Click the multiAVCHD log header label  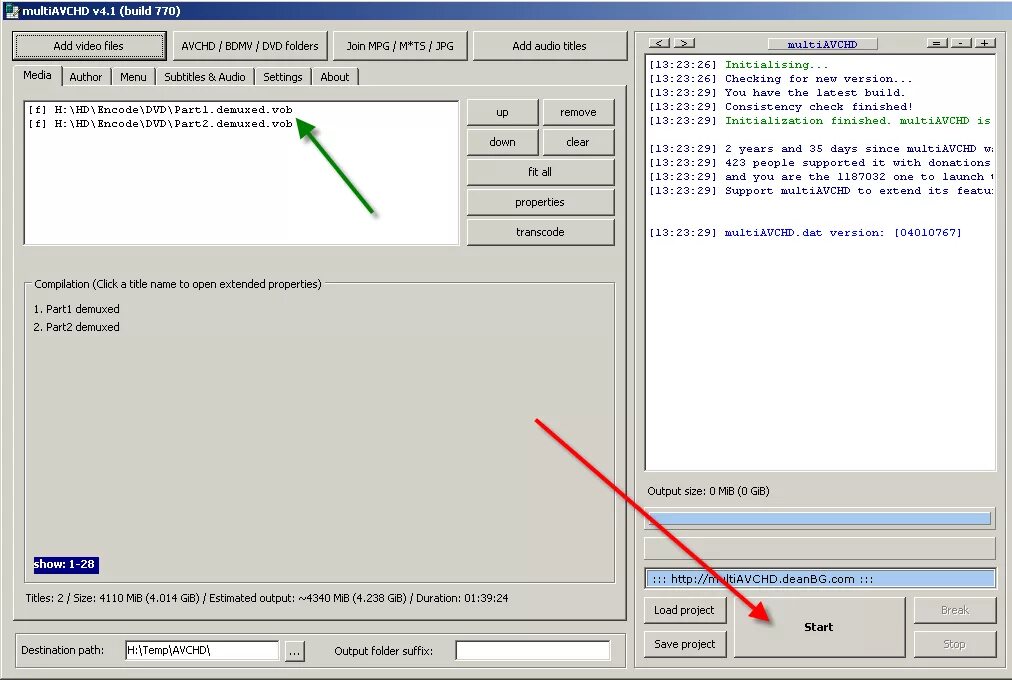pos(822,44)
